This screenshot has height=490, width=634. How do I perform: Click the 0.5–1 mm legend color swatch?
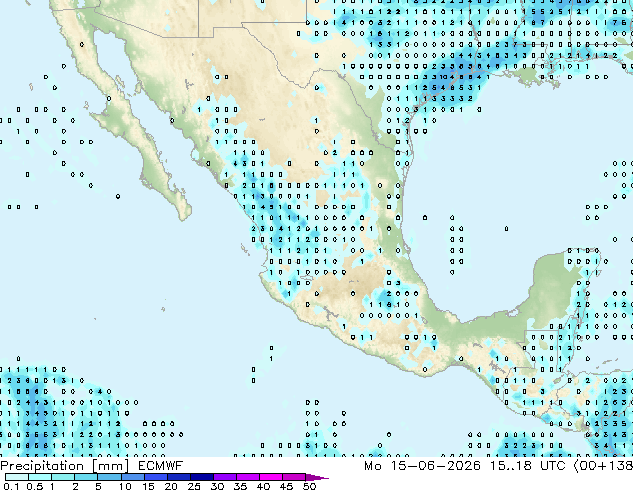coord(40,477)
